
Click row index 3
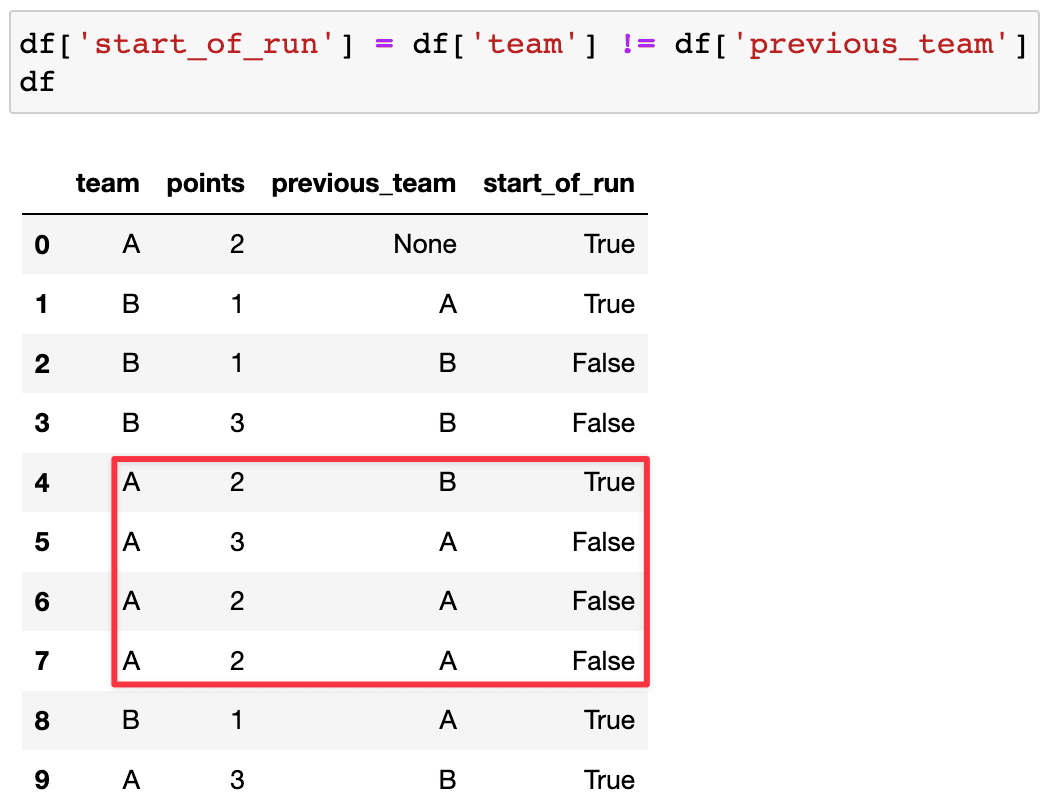point(42,423)
